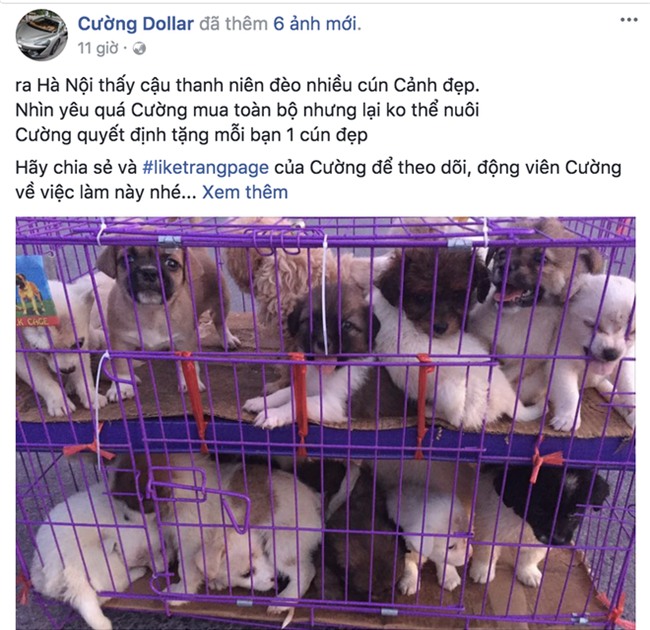Click the post line starting "ra Hà Nội thấy"
650x630 pixels.
(247, 85)
